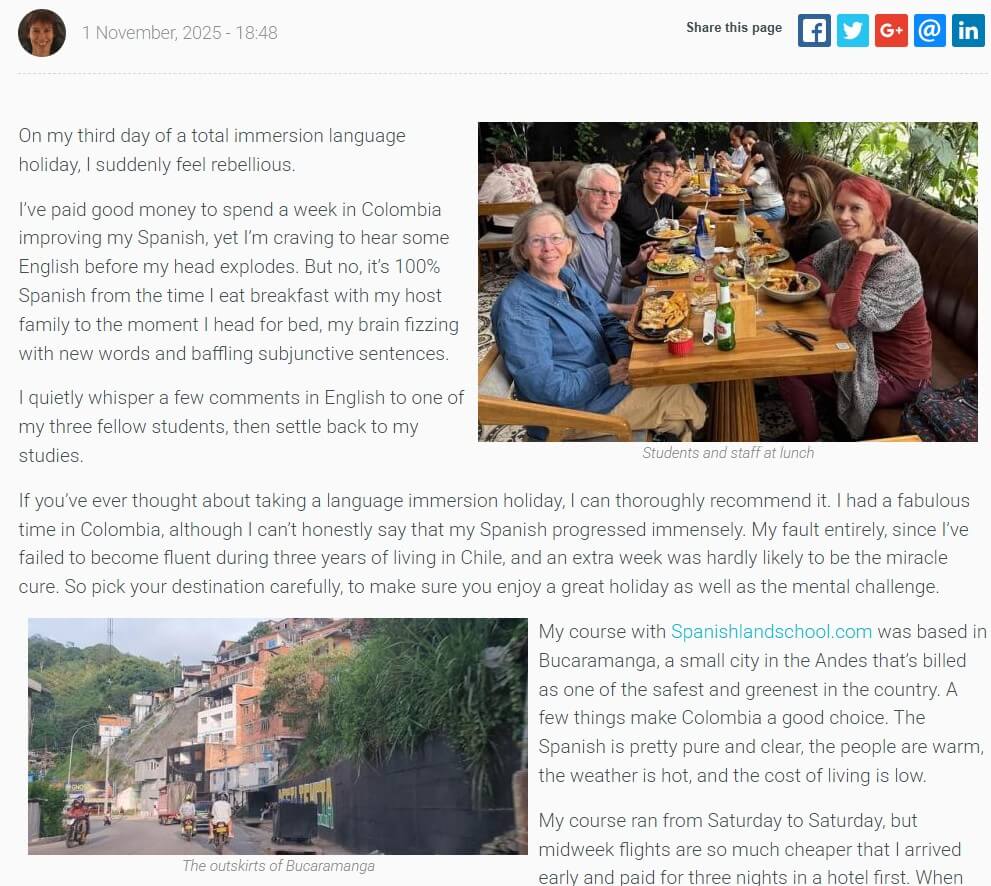Share the page by email icon
This screenshot has width=991, height=886.
pyautogui.click(x=930, y=30)
